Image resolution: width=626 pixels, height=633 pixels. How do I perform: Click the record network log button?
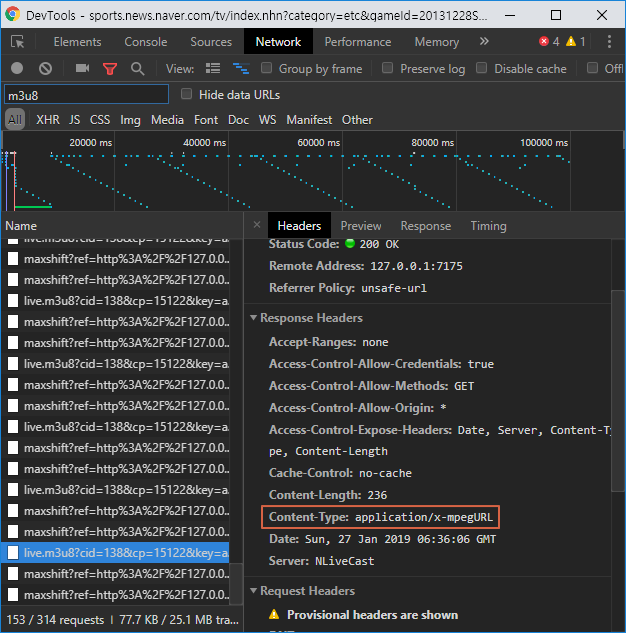(x=17, y=68)
